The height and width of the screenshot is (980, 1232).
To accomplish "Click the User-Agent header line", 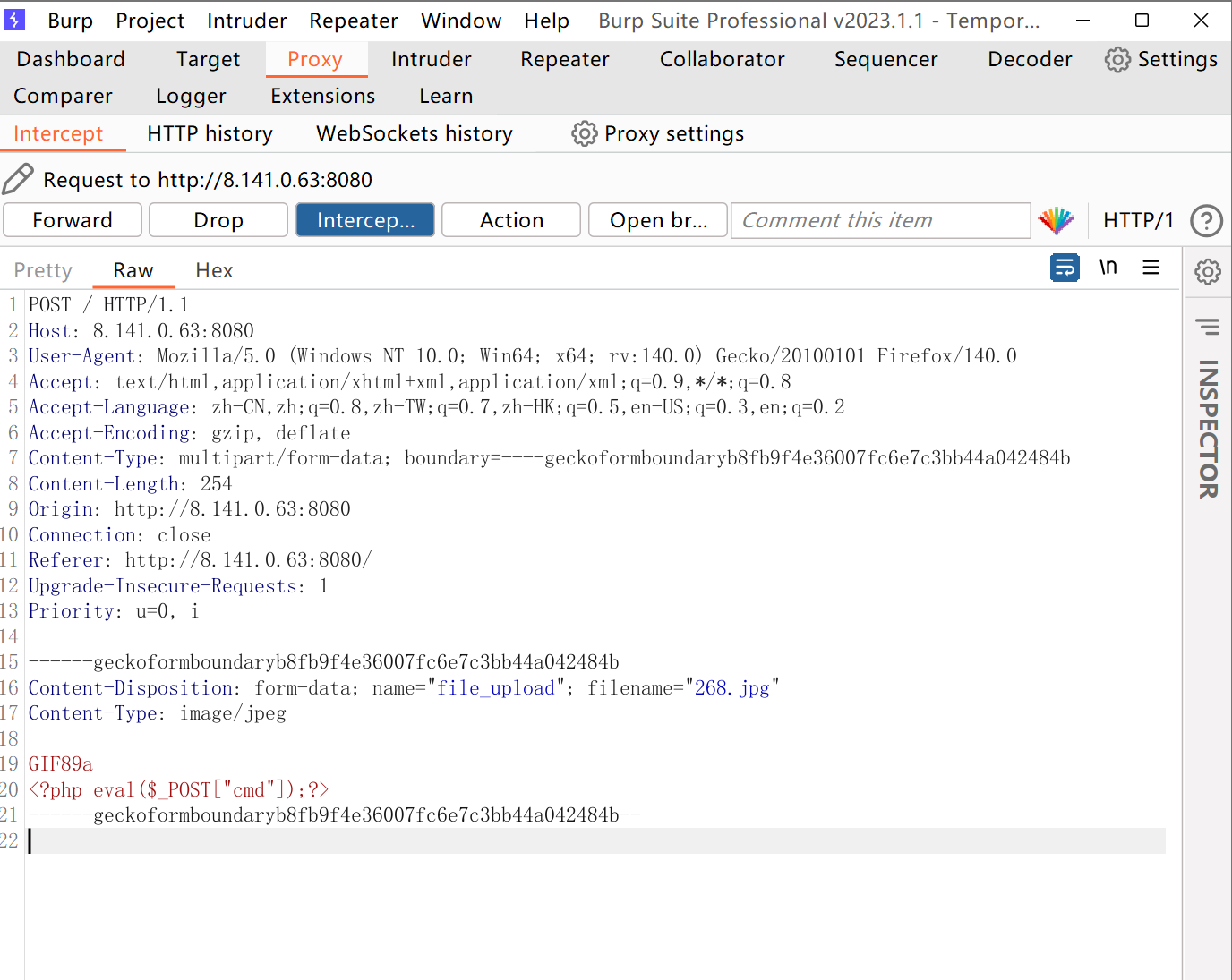I will click(x=522, y=356).
